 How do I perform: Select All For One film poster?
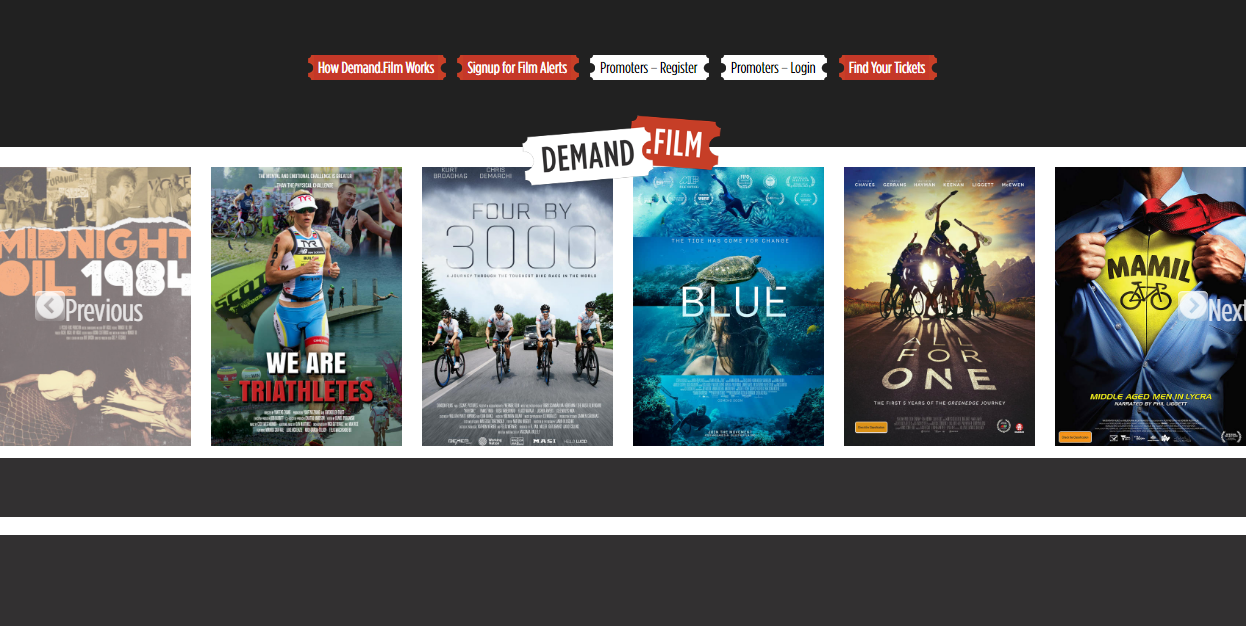(939, 306)
